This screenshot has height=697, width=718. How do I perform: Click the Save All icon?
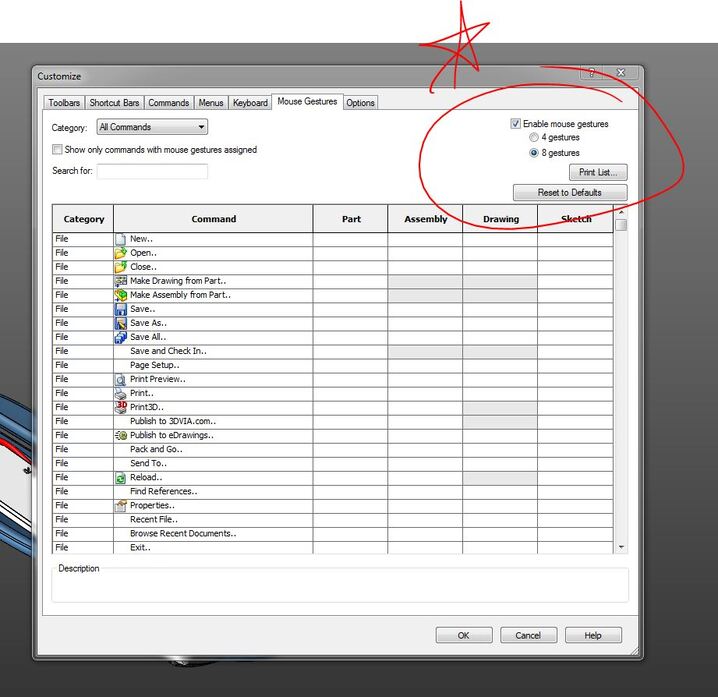(x=120, y=338)
